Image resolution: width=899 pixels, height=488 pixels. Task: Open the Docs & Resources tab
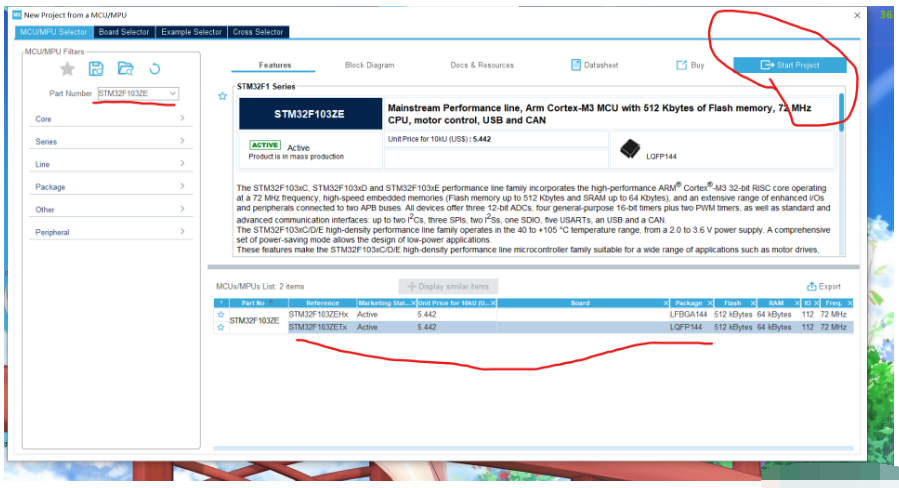pyautogui.click(x=482, y=65)
